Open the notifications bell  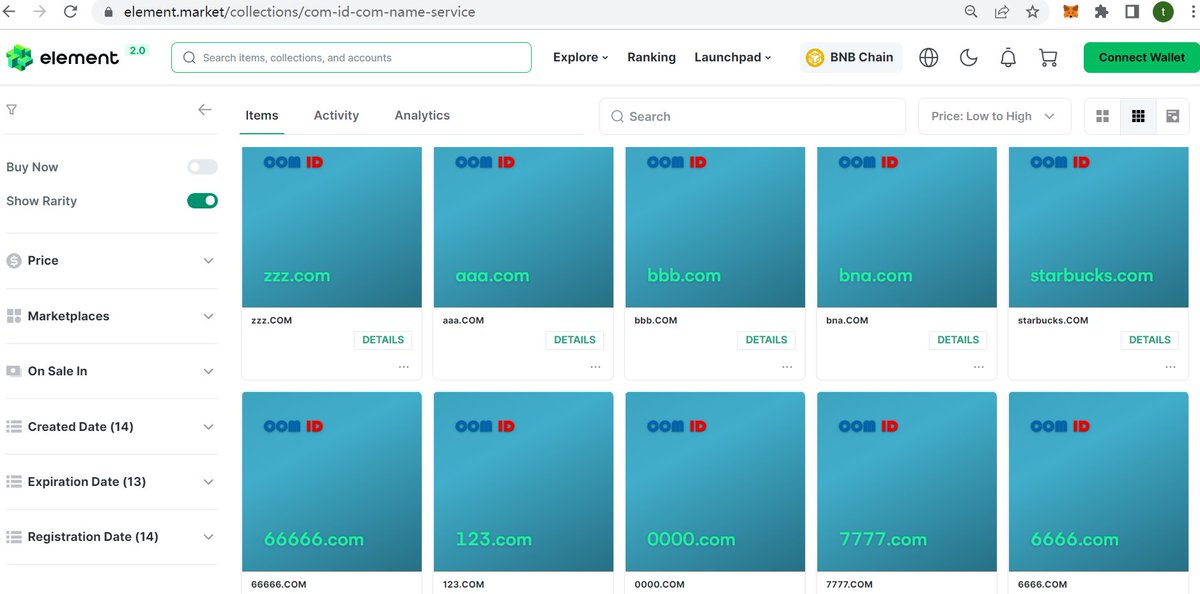point(1008,58)
